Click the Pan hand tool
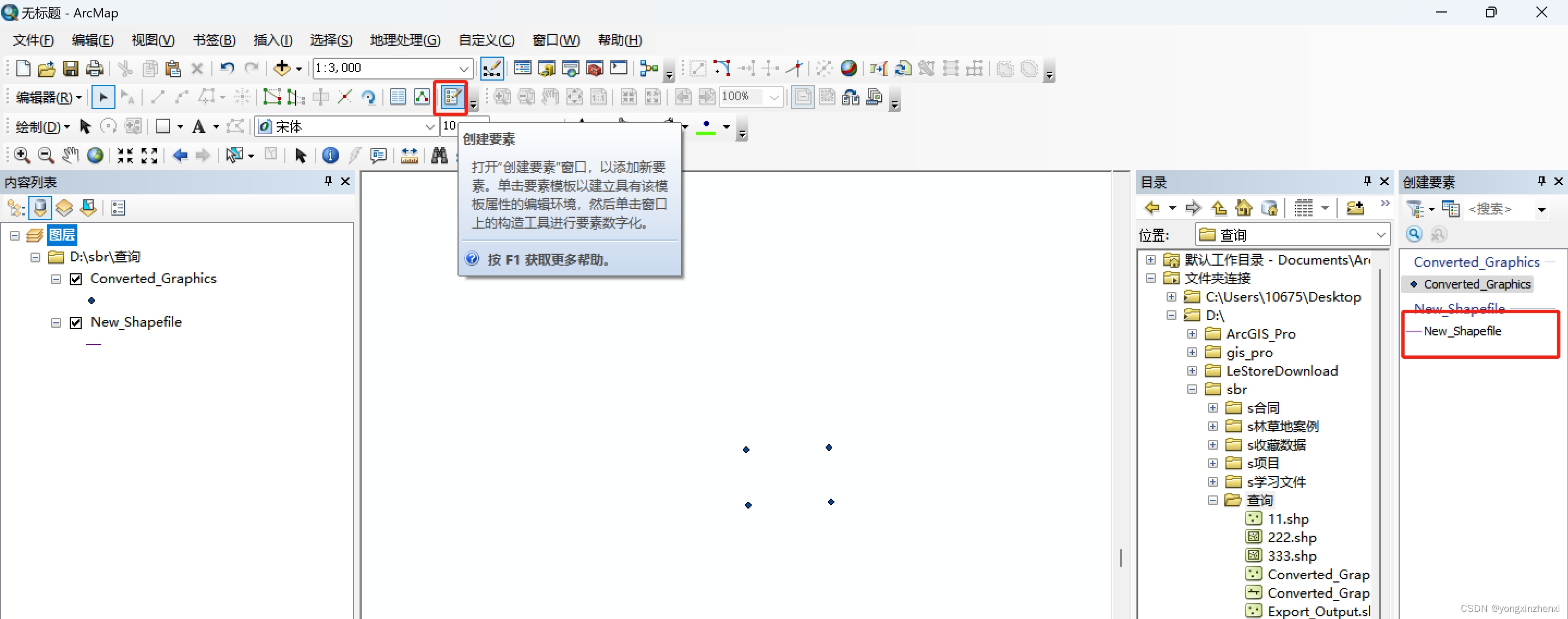This screenshot has height=619, width=1568. 71,156
